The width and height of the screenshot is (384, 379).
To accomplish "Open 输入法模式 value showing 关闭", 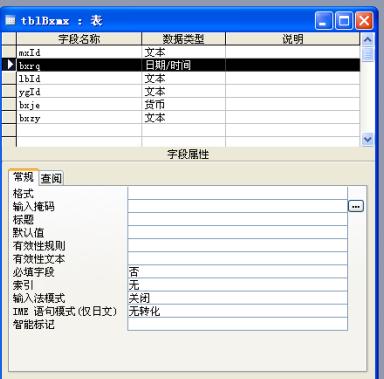I will click(237, 298).
